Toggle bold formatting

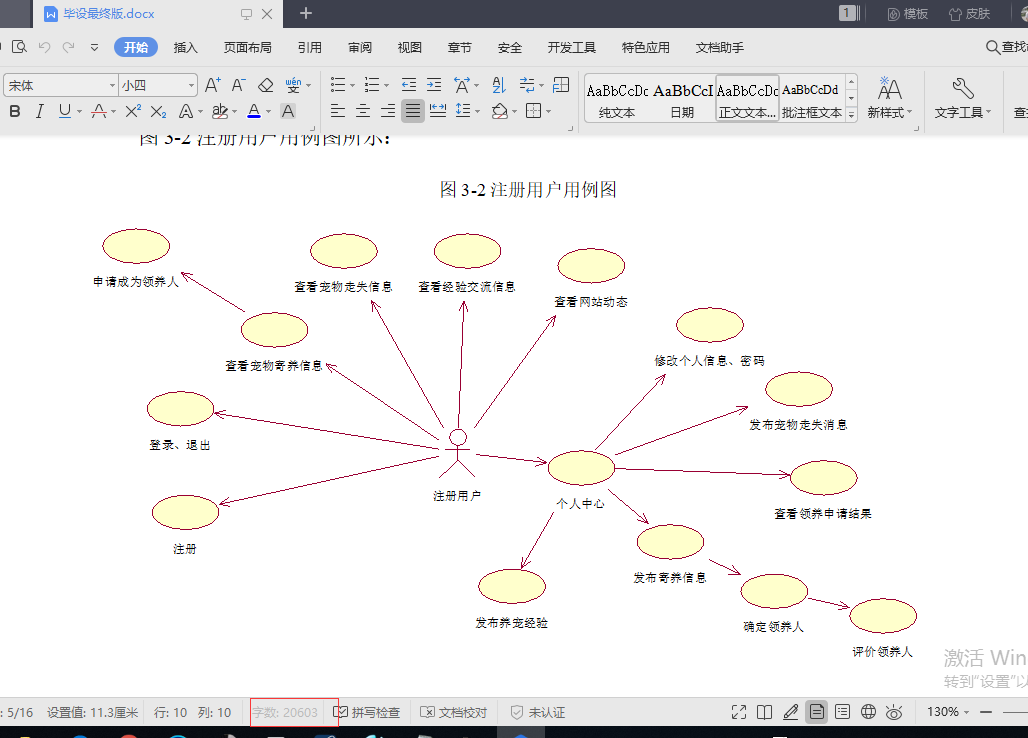coord(14,111)
